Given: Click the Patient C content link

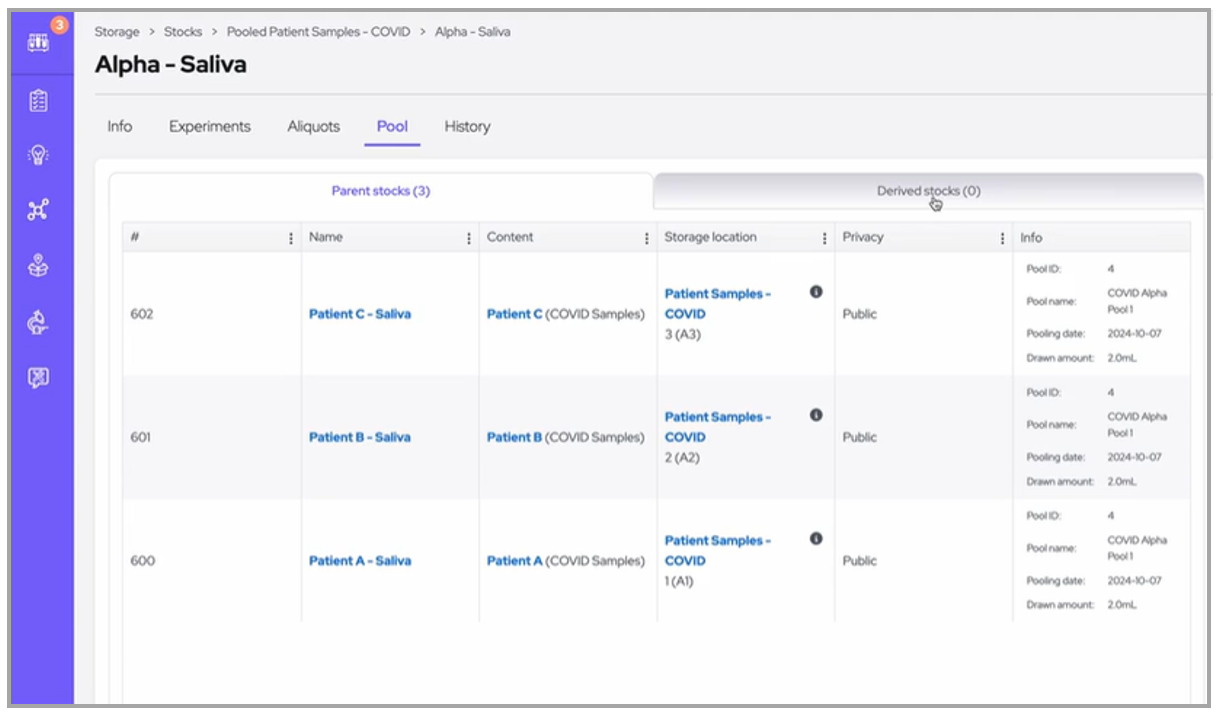Looking at the screenshot, I should tap(514, 314).
